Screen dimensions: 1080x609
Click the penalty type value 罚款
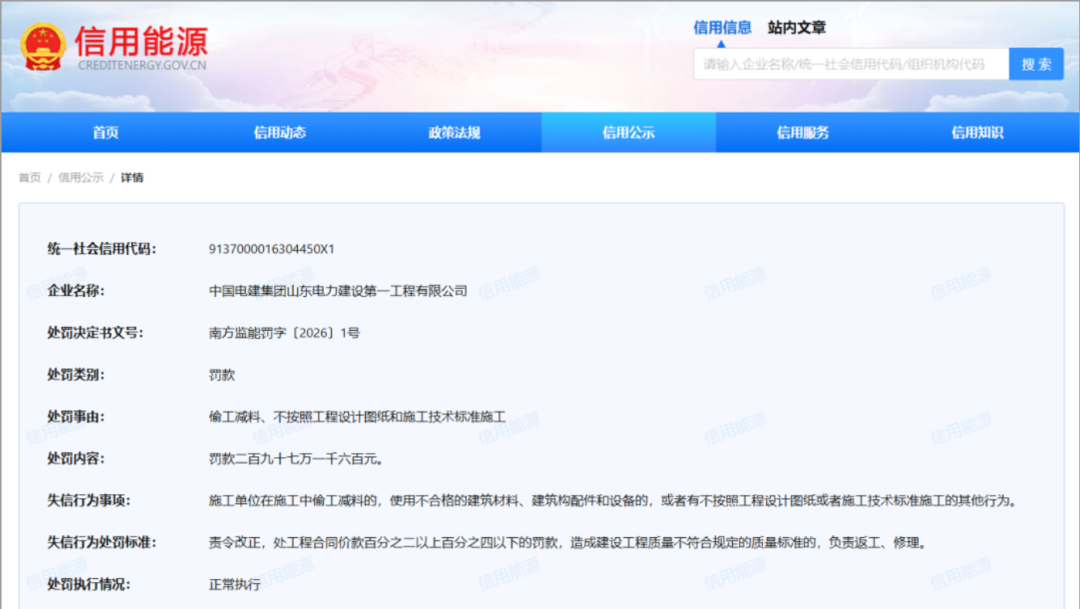point(222,375)
